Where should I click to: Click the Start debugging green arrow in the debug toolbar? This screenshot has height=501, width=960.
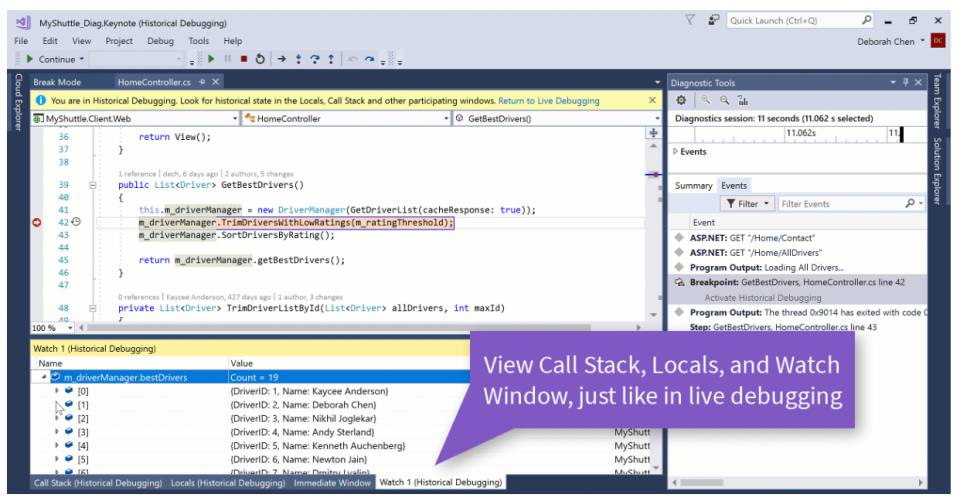click(x=211, y=59)
